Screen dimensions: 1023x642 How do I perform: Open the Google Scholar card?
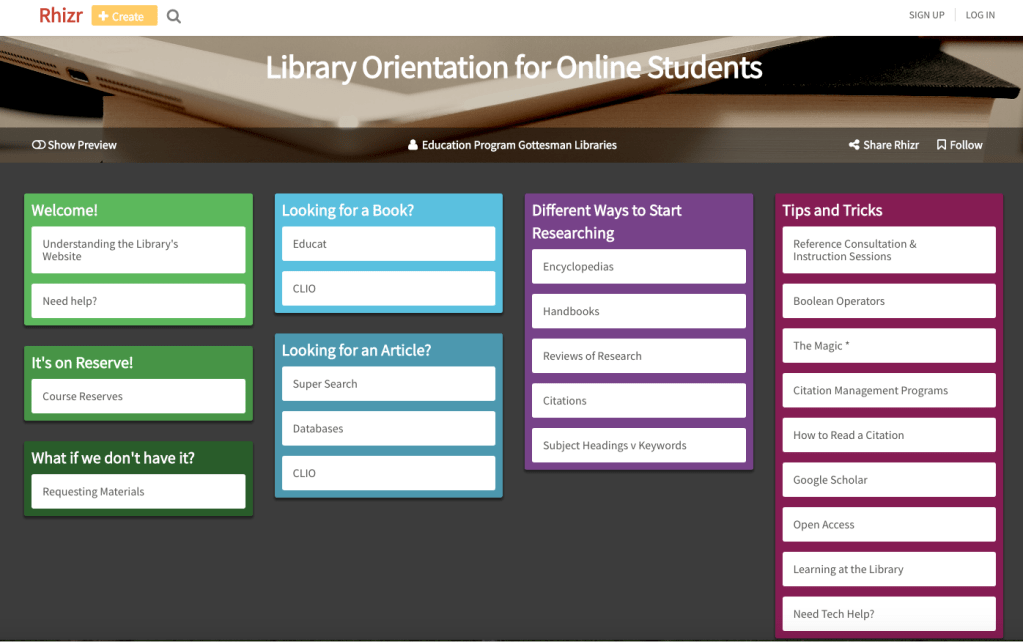[x=888, y=480]
